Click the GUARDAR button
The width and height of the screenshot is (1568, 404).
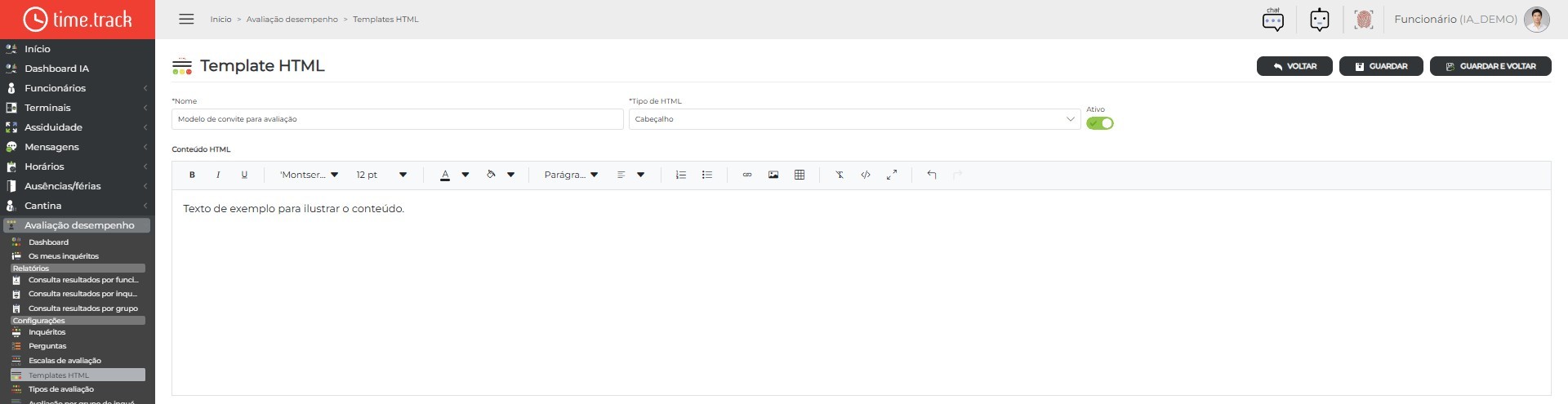point(1381,66)
